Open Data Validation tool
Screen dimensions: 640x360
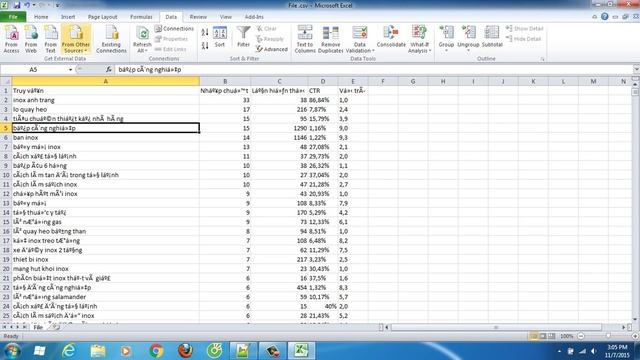coord(360,39)
